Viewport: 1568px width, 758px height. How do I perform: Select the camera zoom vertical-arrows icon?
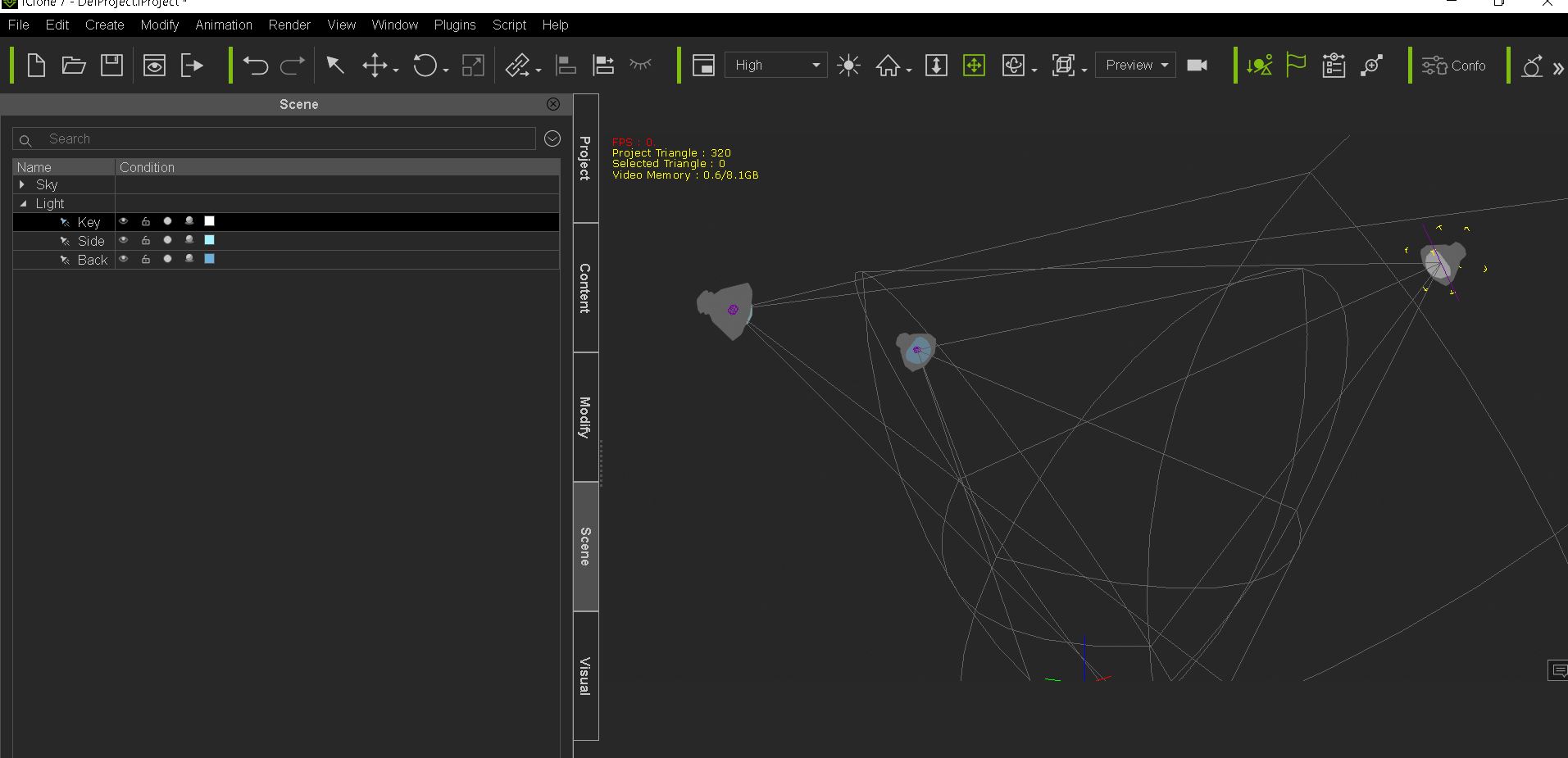936,66
